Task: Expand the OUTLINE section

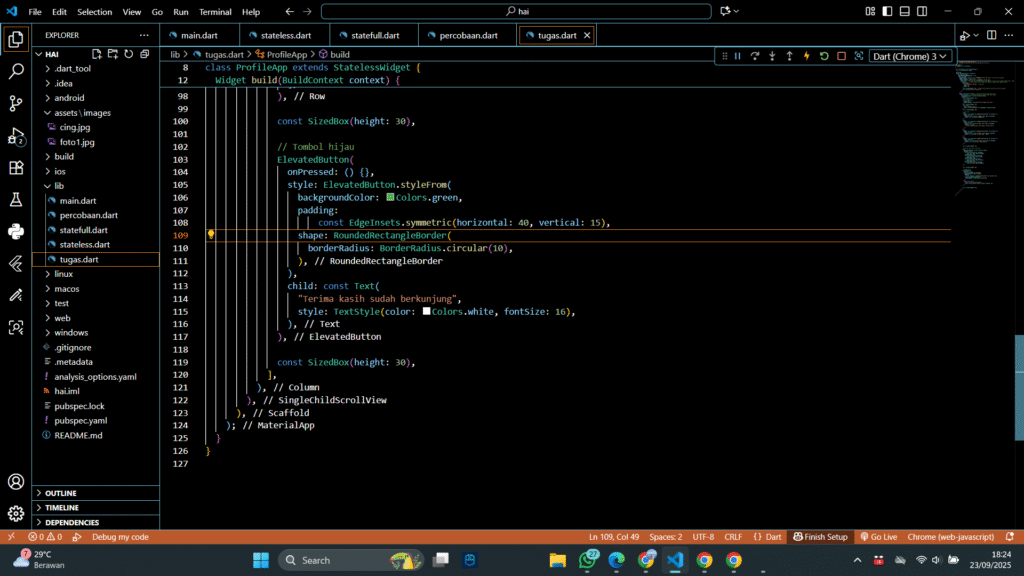Action: [x=60, y=493]
